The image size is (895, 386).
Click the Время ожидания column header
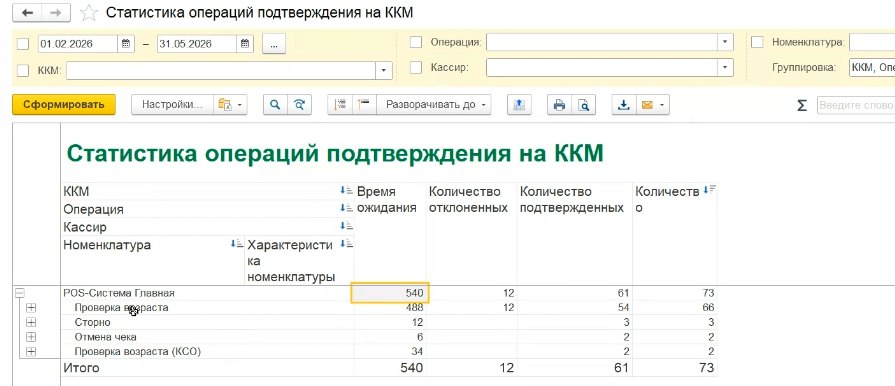pos(387,199)
